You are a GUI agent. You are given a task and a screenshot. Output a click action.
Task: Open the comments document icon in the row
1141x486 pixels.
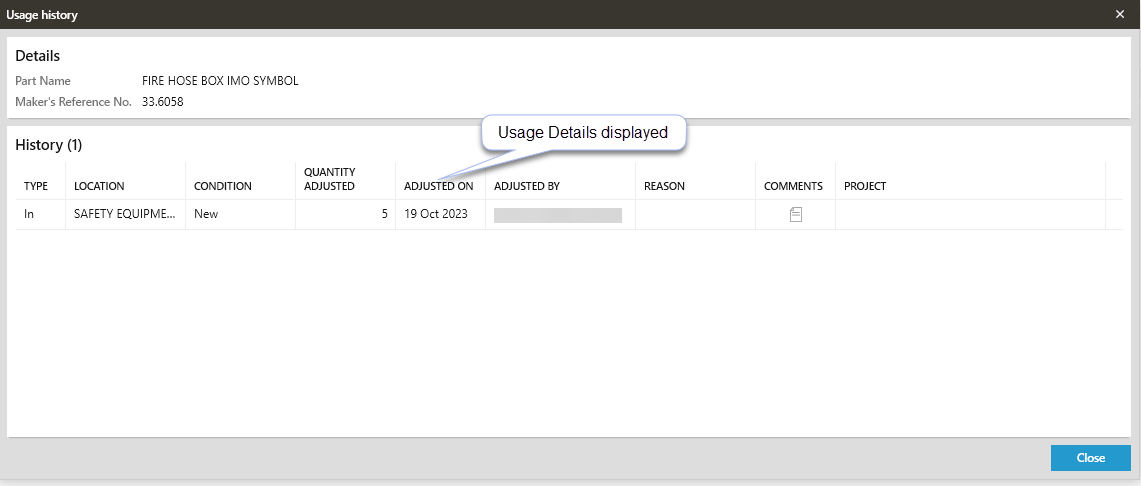coord(796,214)
